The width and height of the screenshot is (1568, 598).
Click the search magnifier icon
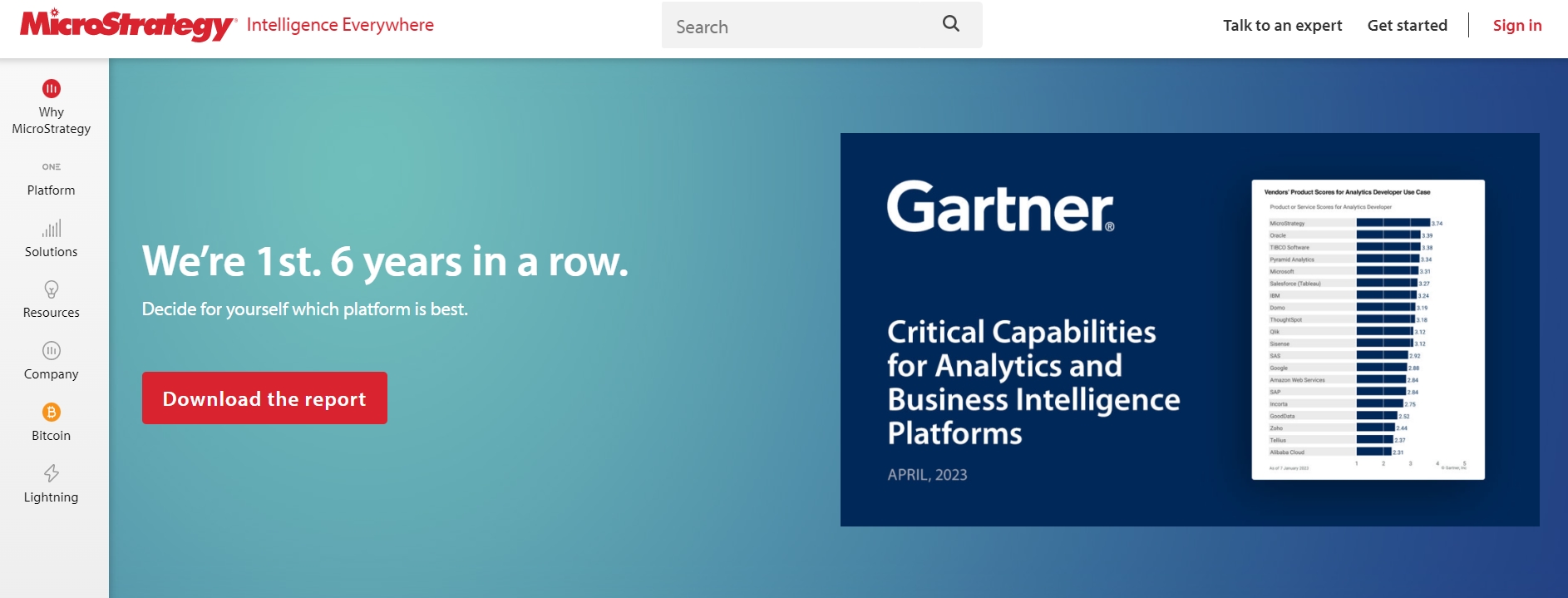pyautogui.click(x=951, y=24)
